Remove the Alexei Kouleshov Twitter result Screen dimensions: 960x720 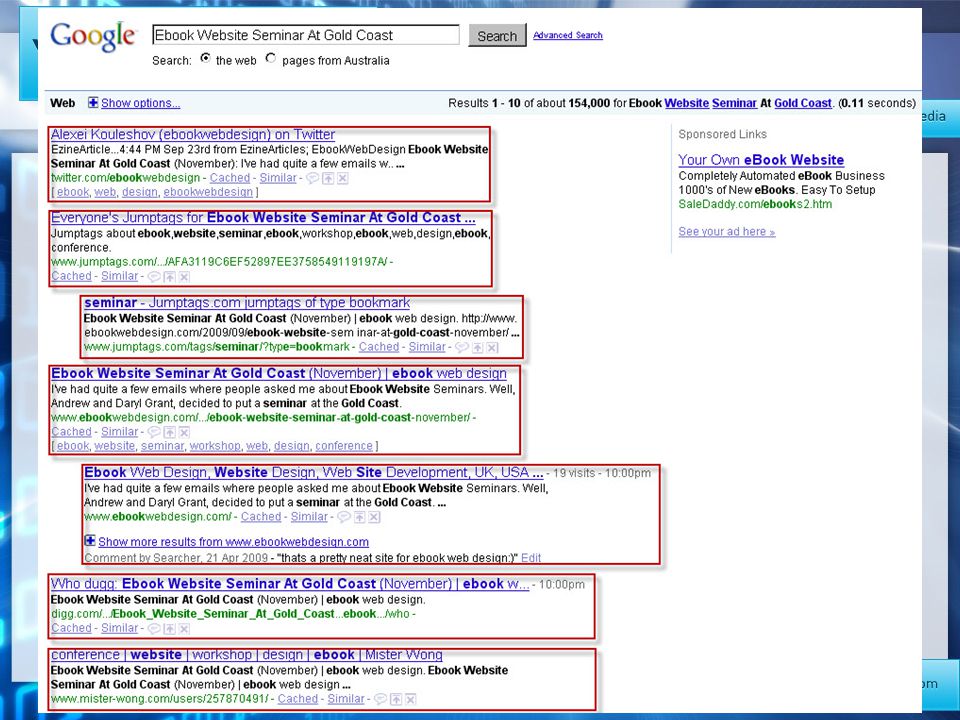pos(343,178)
